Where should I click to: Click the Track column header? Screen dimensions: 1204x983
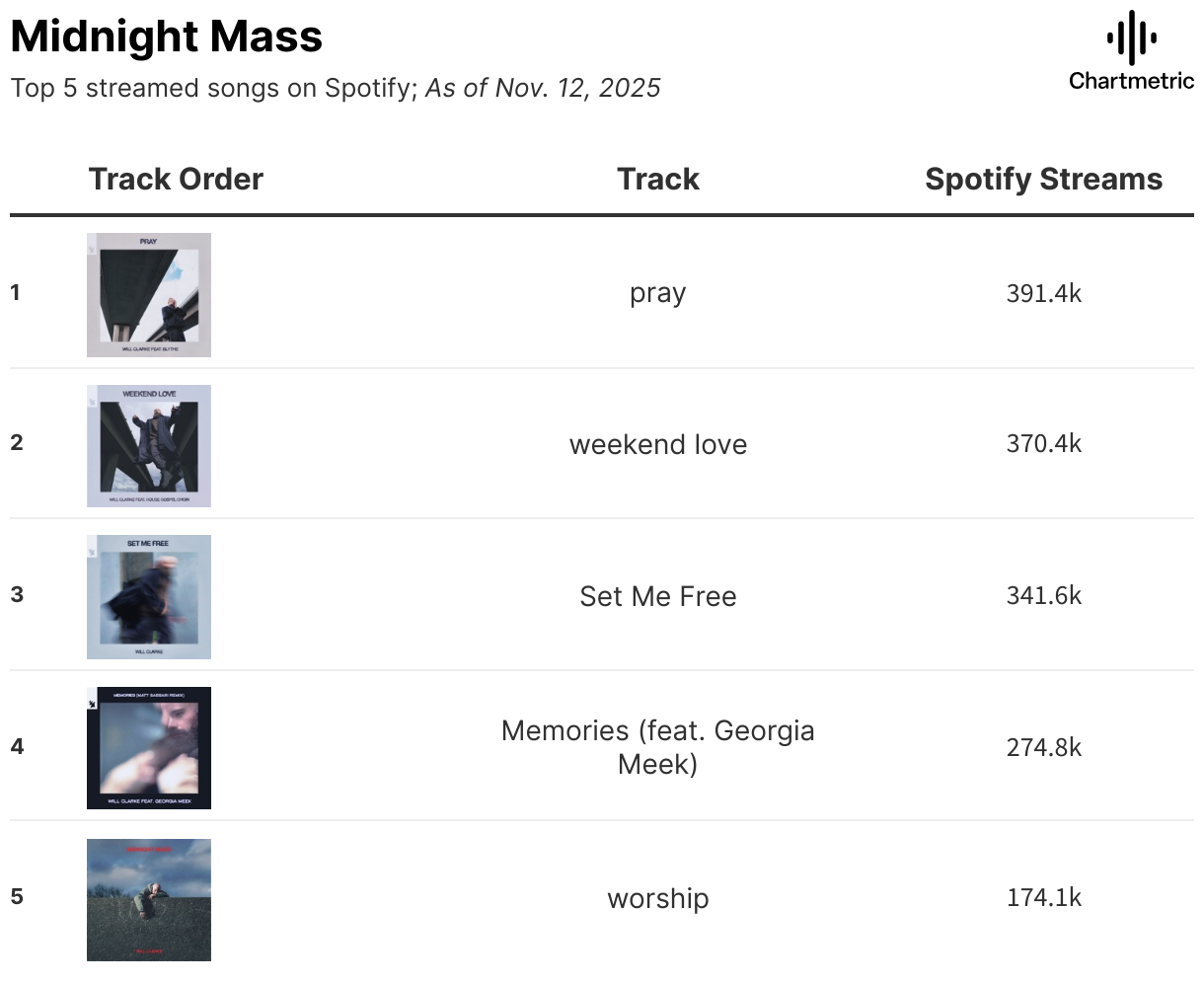[x=658, y=179]
